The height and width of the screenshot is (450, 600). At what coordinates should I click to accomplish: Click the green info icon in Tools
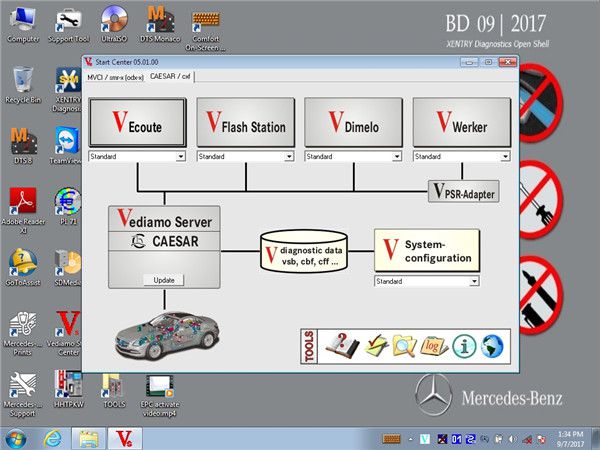tap(462, 346)
